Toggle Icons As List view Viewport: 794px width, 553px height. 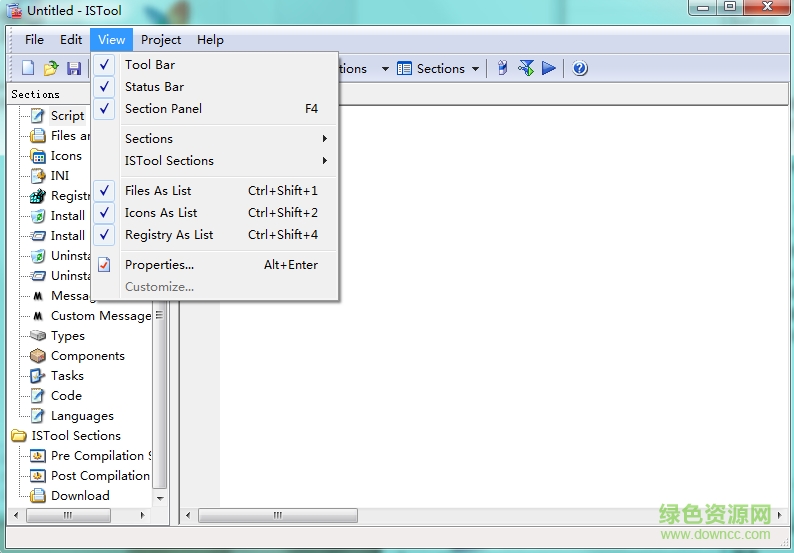click(x=216, y=213)
